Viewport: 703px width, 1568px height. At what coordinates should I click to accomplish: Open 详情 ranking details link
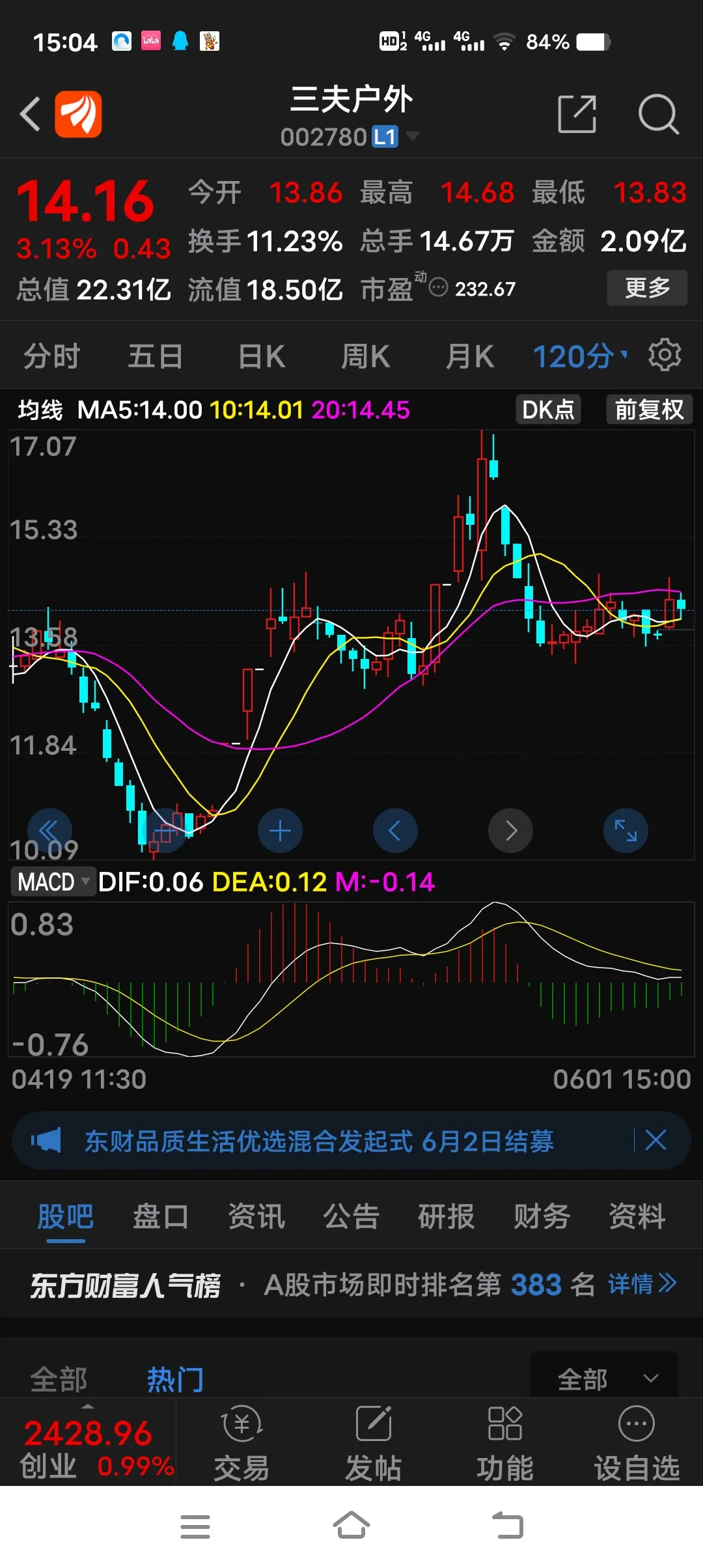pyautogui.click(x=642, y=1284)
